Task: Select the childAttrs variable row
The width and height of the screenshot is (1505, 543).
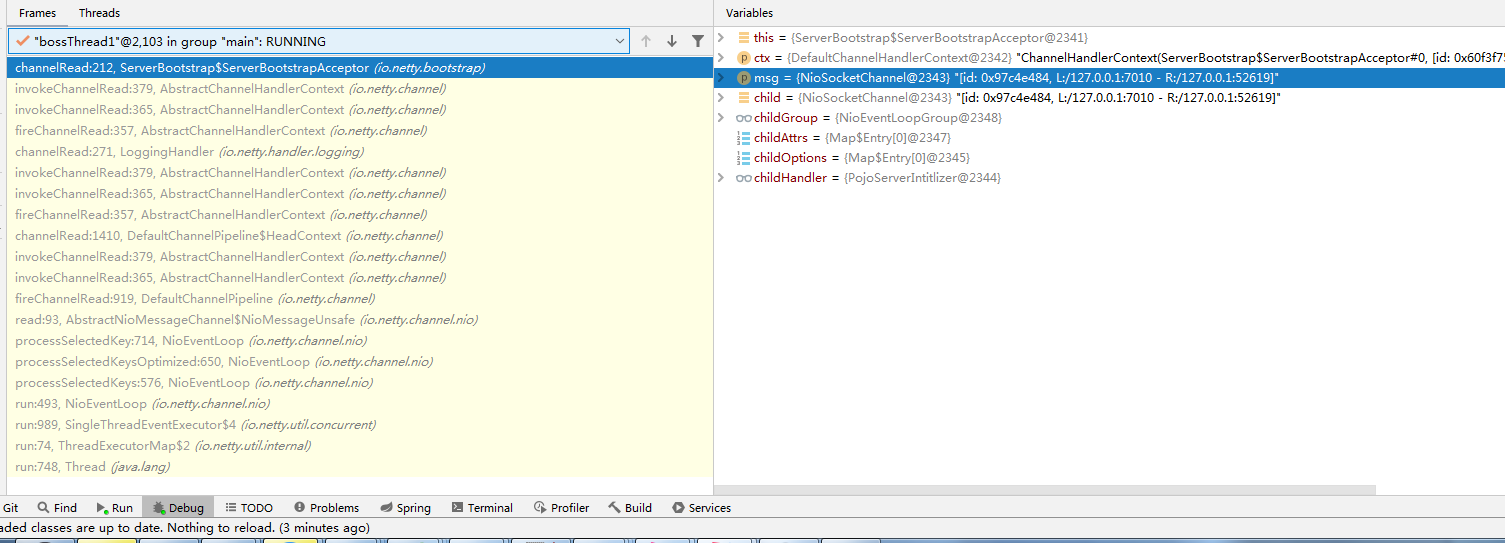Action: (1109, 138)
